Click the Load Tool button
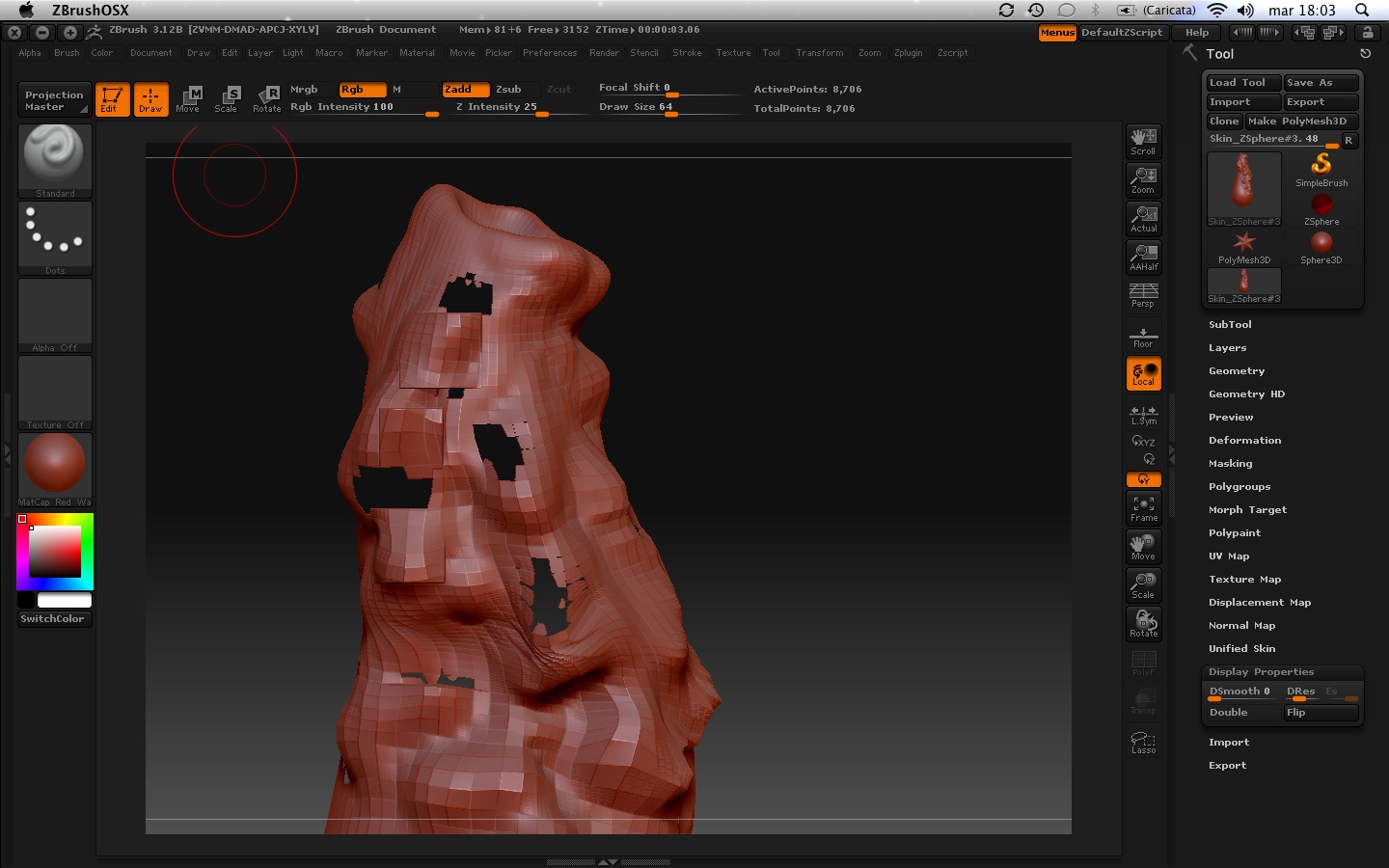The height and width of the screenshot is (868, 1389). (1243, 83)
